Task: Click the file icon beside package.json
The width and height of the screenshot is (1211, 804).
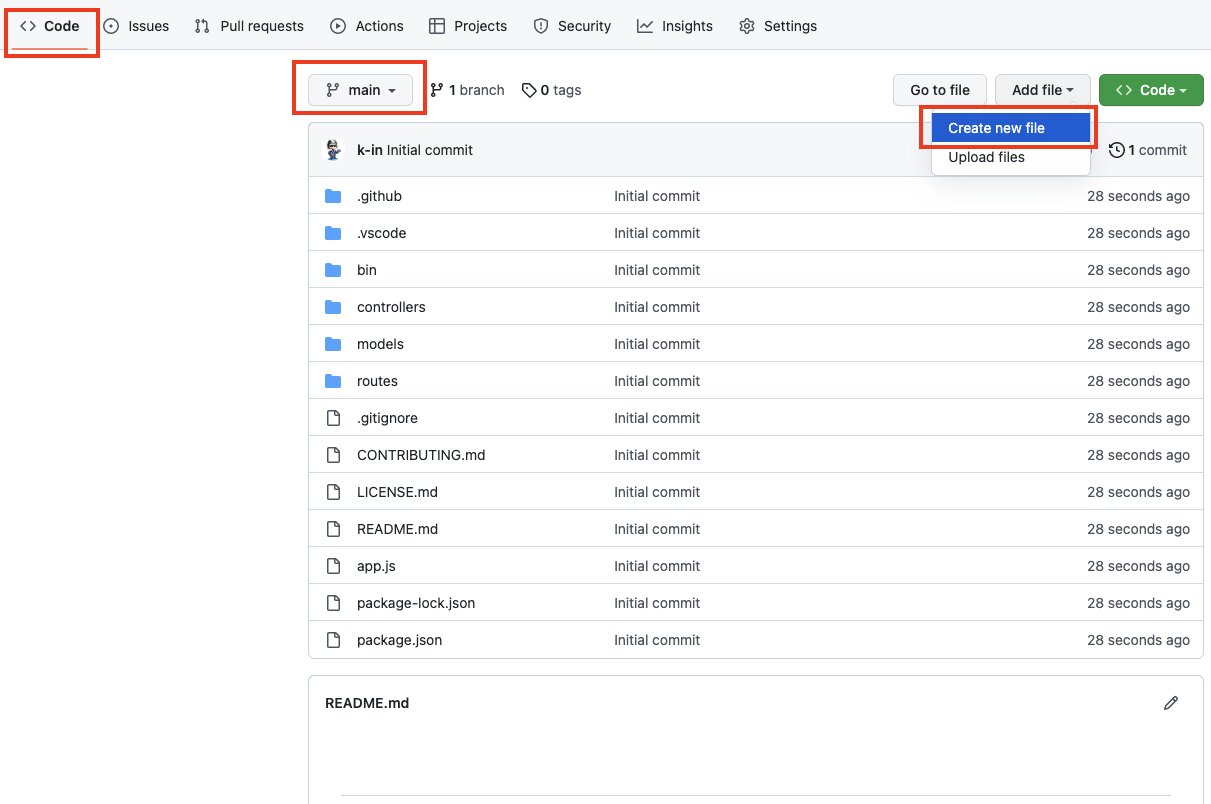Action: [333, 640]
